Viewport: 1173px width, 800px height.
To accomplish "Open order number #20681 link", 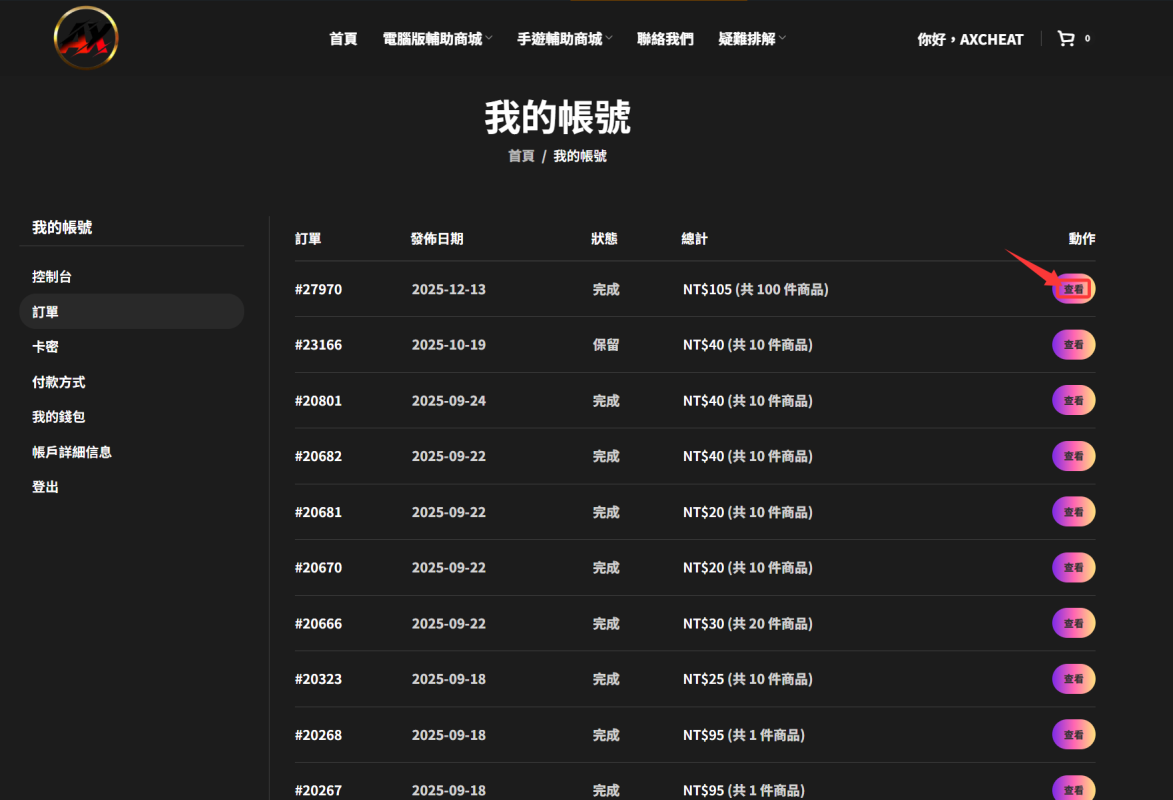I will pyautogui.click(x=318, y=513).
